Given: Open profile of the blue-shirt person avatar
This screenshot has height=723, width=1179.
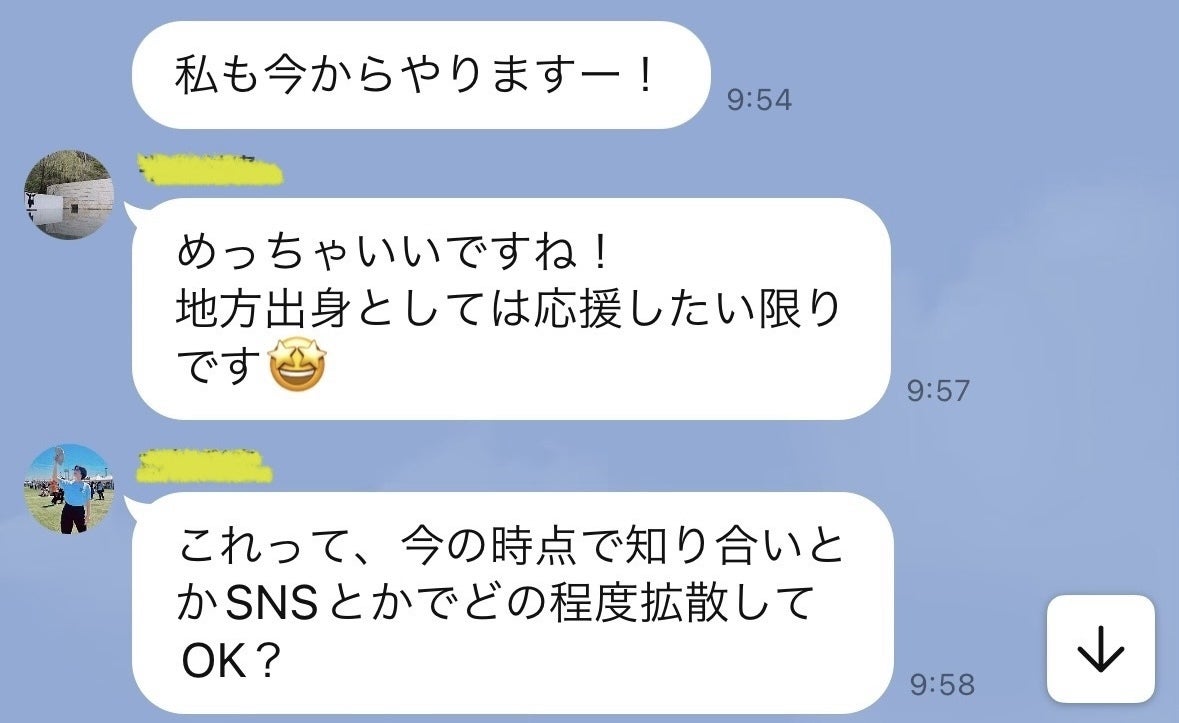Looking at the screenshot, I should (69, 489).
